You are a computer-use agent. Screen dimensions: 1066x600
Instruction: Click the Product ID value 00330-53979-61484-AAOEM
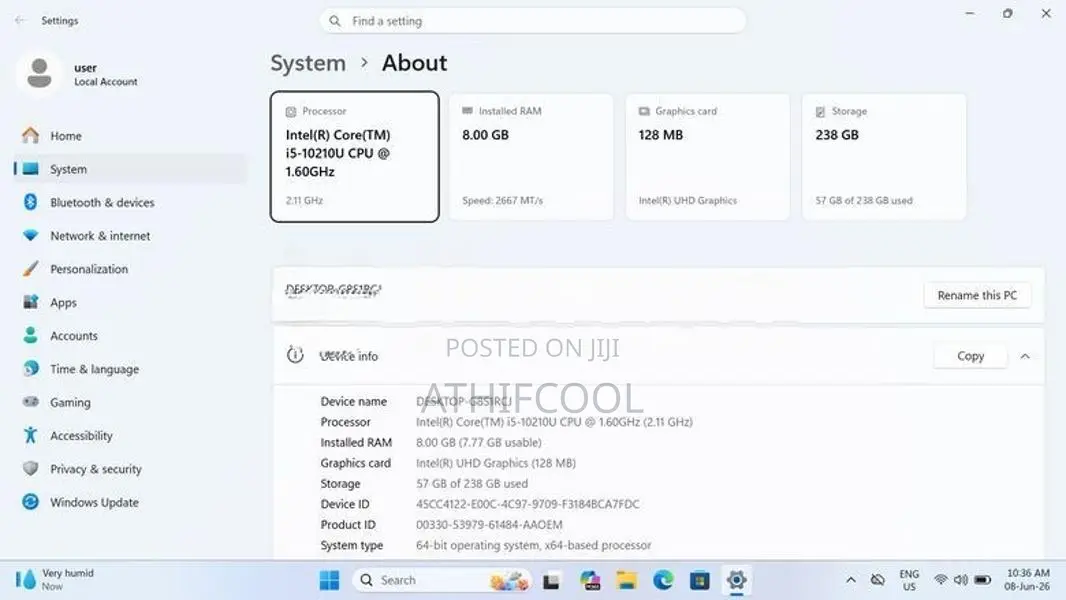pyautogui.click(x=489, y=525)
